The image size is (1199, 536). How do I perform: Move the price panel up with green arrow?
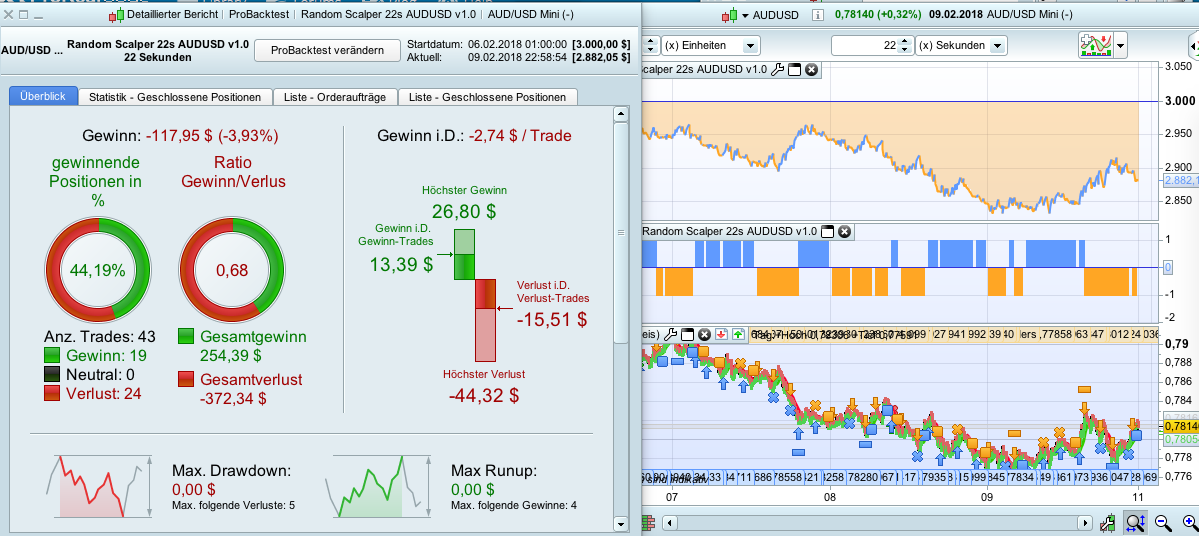click(x=738, y=334)
